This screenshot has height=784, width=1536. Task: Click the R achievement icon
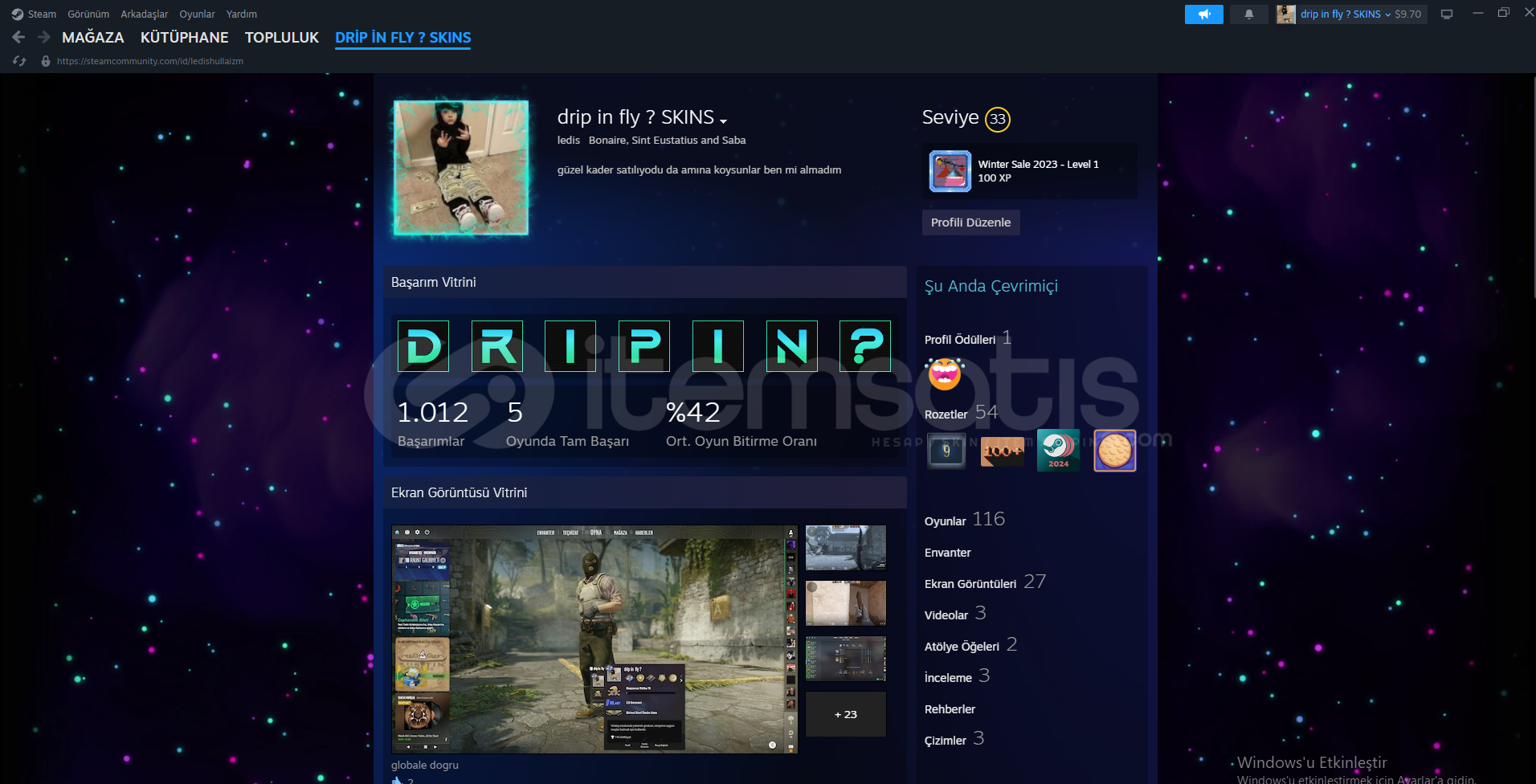pyautogui.click(x=497, y=346)
